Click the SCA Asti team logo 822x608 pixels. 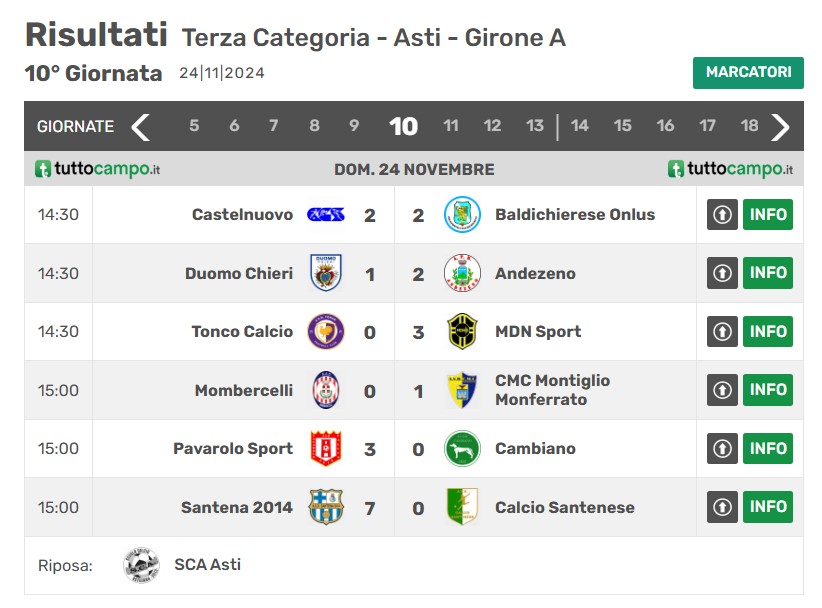(141, 565)
